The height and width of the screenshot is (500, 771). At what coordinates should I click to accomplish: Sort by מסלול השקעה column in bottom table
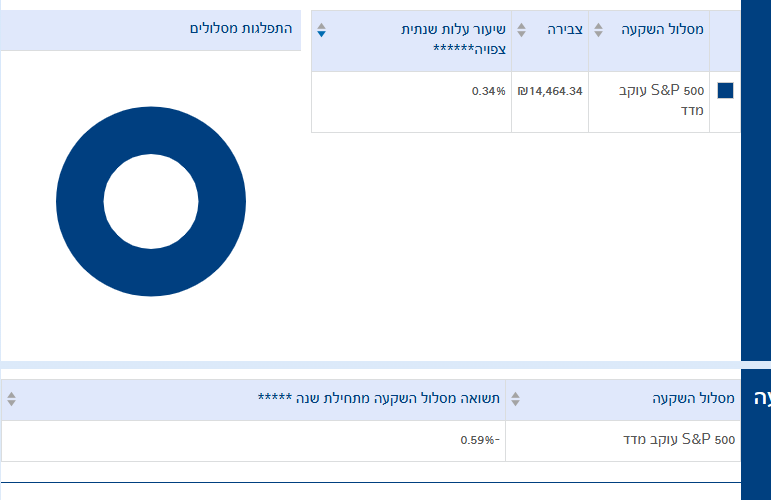pyautogui.click(x=515, y=399)
